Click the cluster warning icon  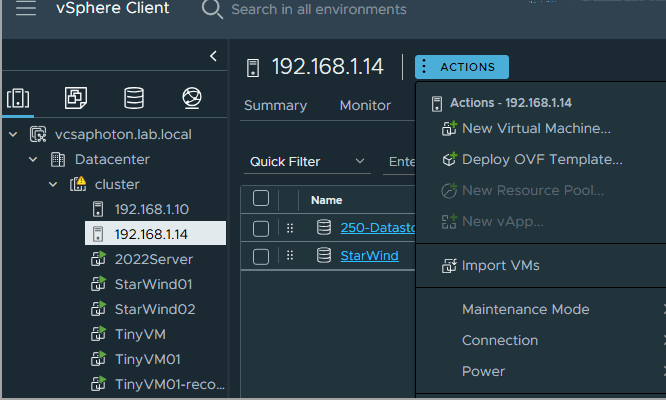78,184
